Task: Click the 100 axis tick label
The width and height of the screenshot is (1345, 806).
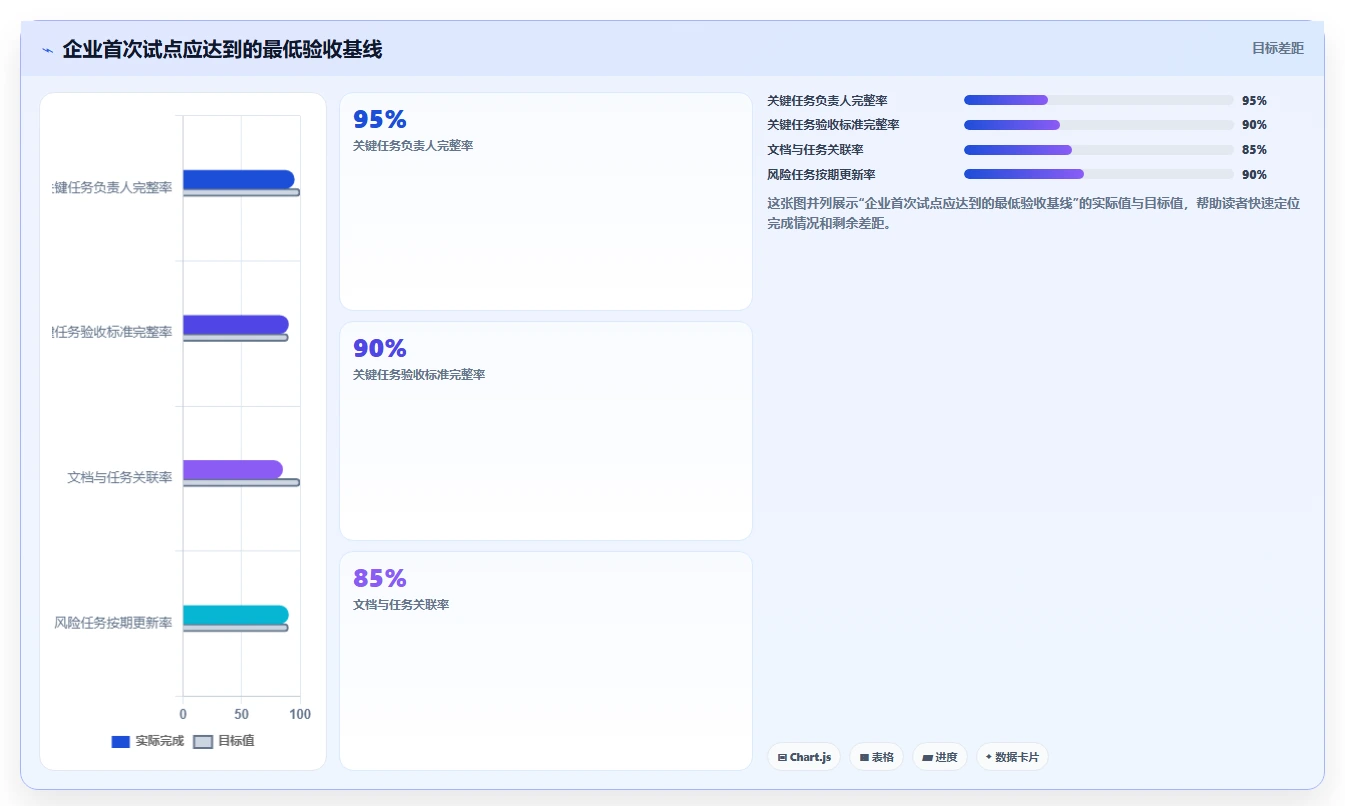Action: [300, 714]
